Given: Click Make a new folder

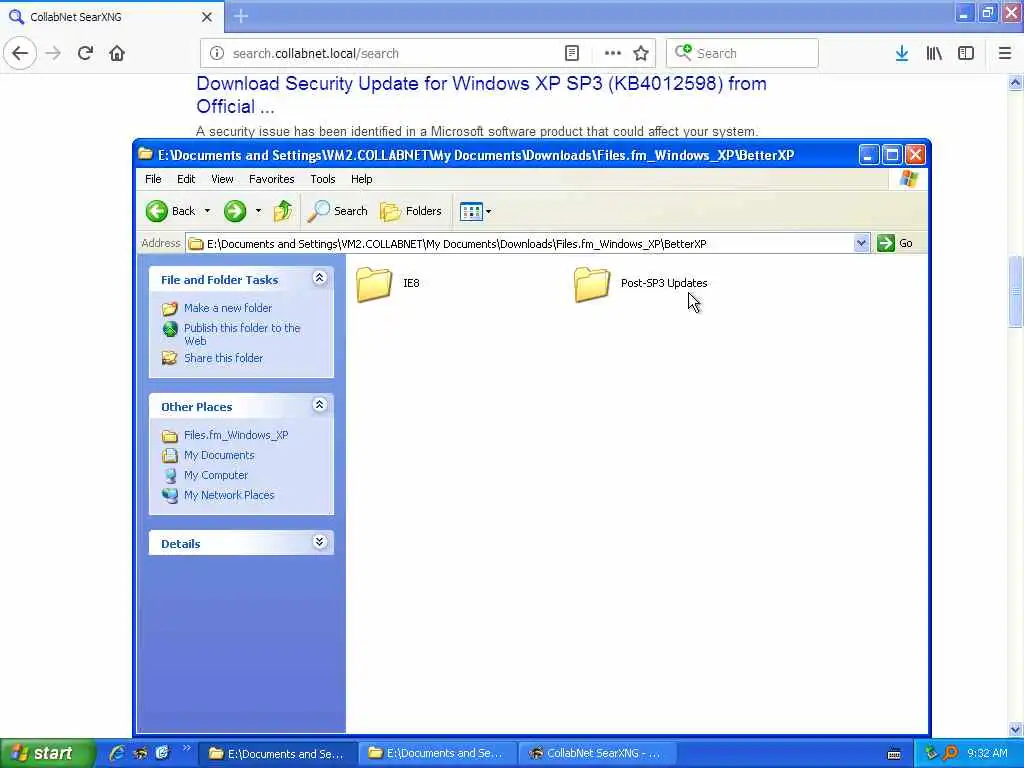Looking at the screenshot, I should coord(228,308).
